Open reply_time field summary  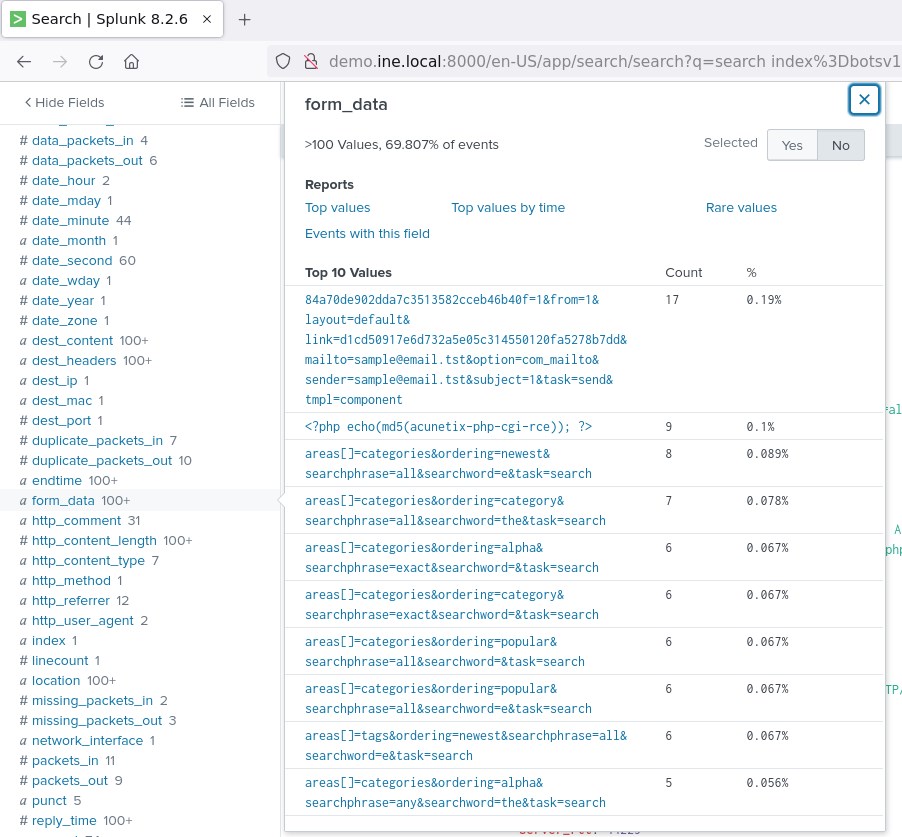point(64,820)
